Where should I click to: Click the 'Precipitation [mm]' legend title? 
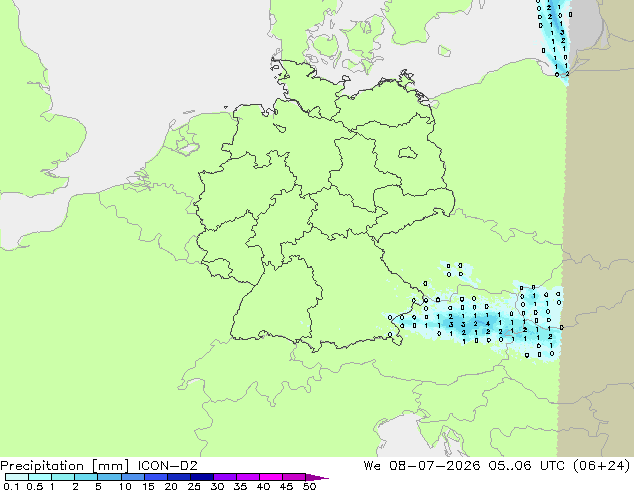click(65, 466)
